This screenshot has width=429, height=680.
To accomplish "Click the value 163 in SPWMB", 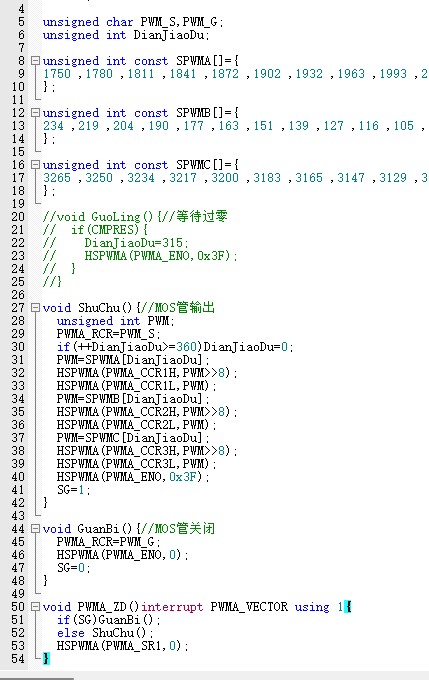I will click(229, 126).
